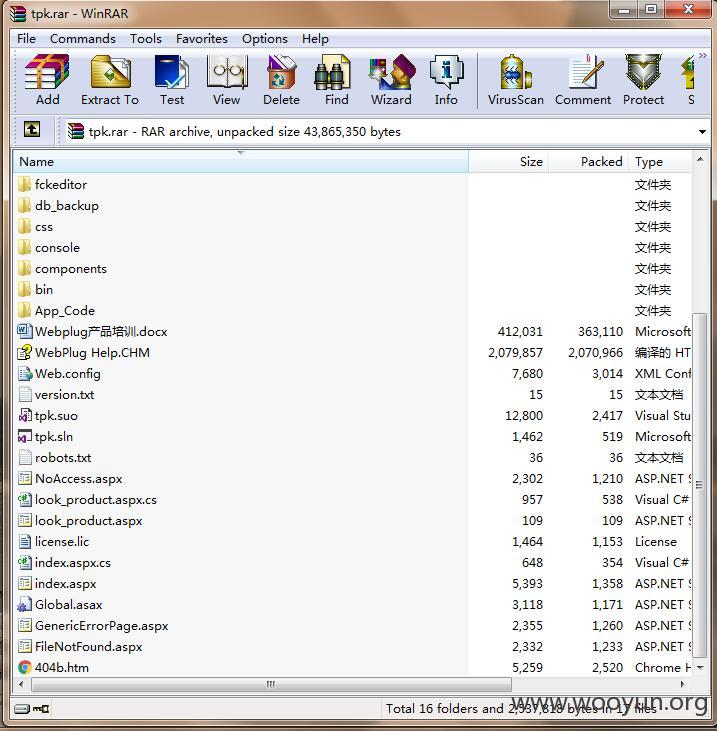
Task: Sort files by Name column
Action: coord(241,162)
